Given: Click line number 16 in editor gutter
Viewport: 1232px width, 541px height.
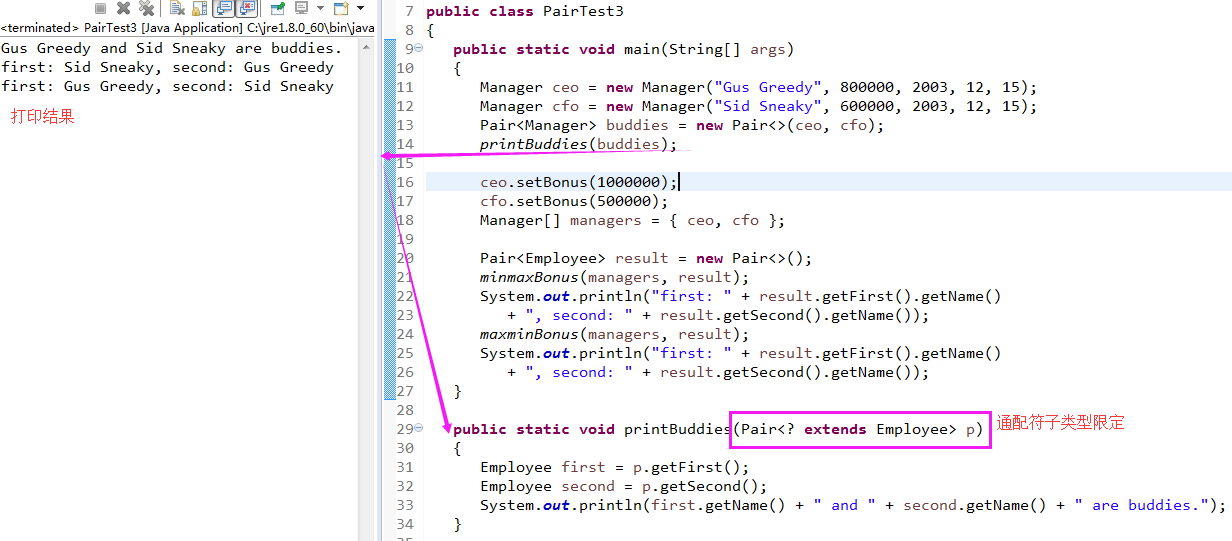Looking at the screenshot, I should (405, 182).
